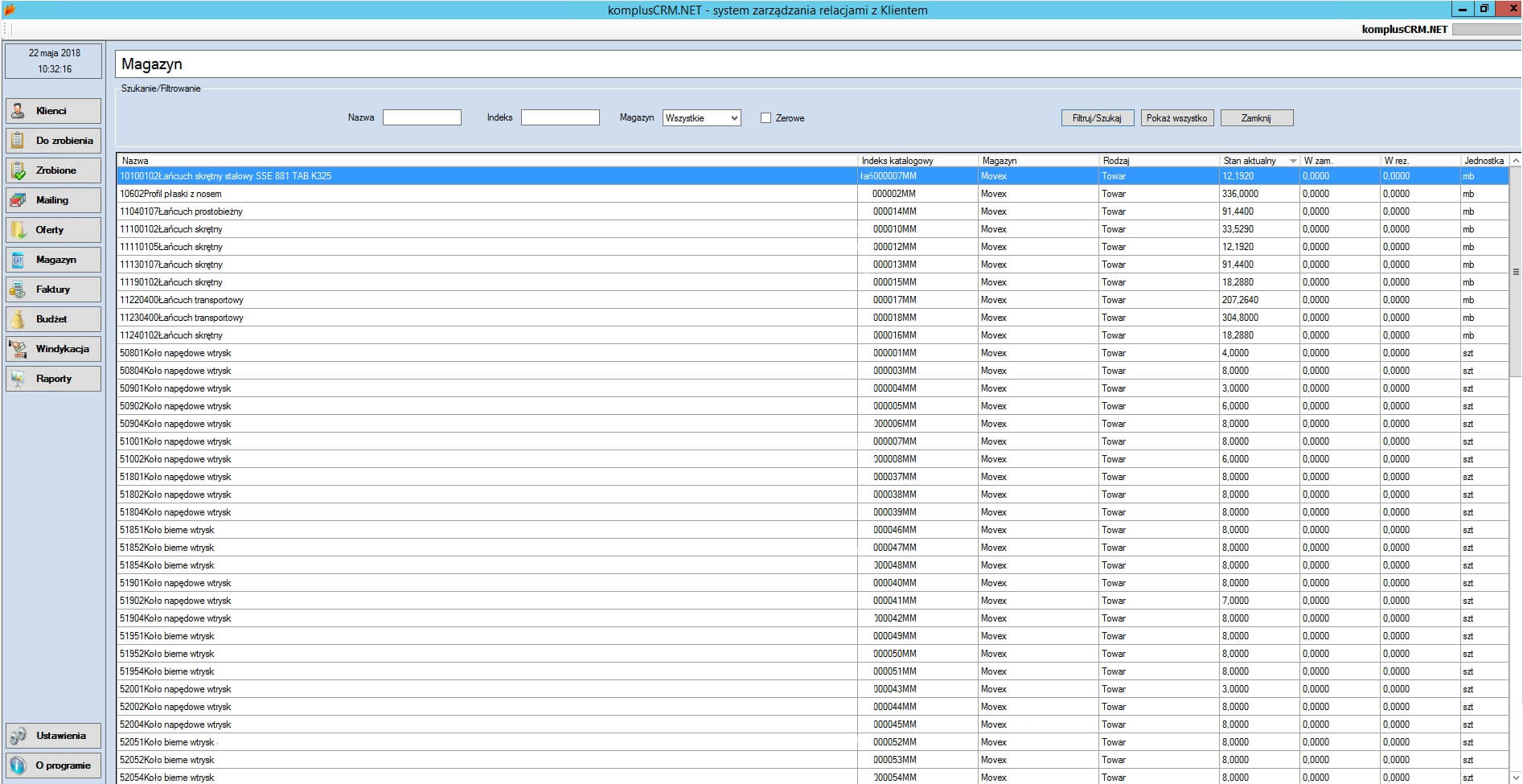Click the Zamknij button
The height and width of the screenshot is (784, 1523).
1256,118
